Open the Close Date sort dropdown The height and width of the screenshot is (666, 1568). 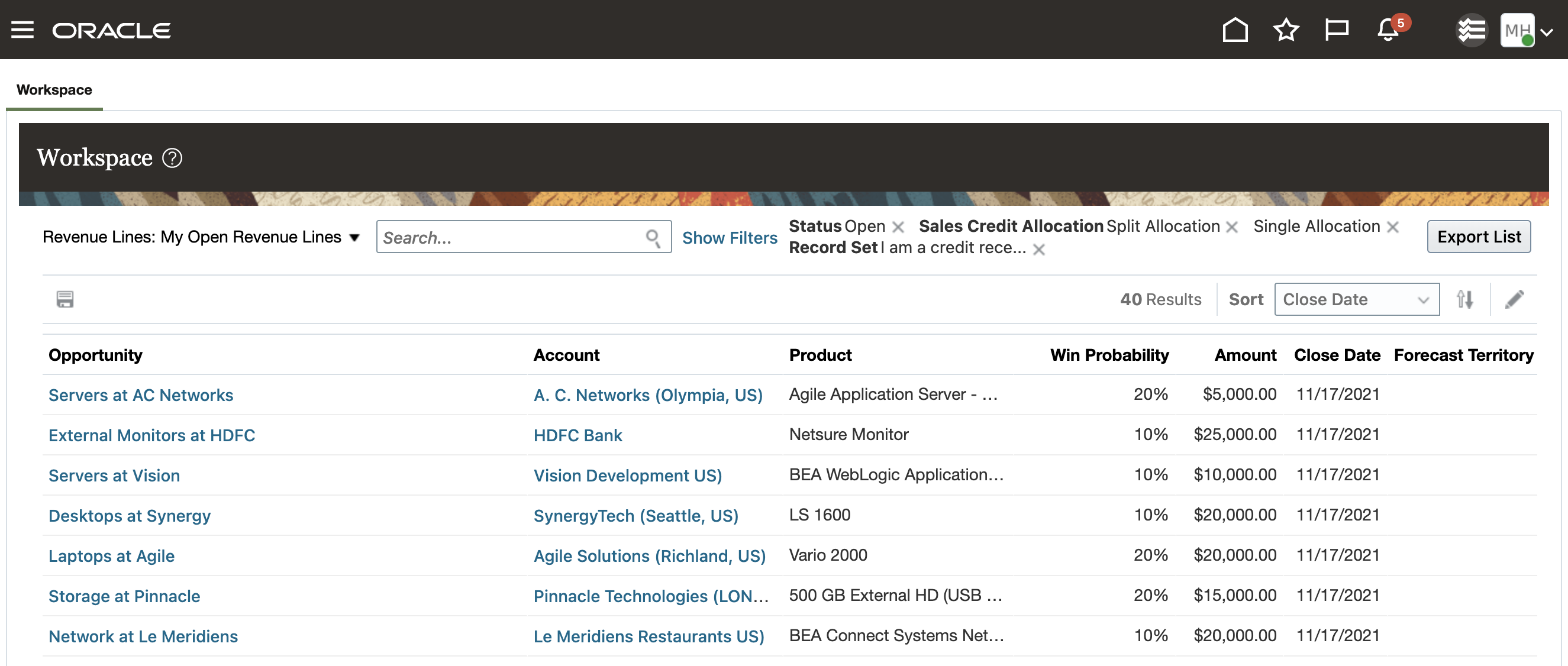pos(1356,299)
